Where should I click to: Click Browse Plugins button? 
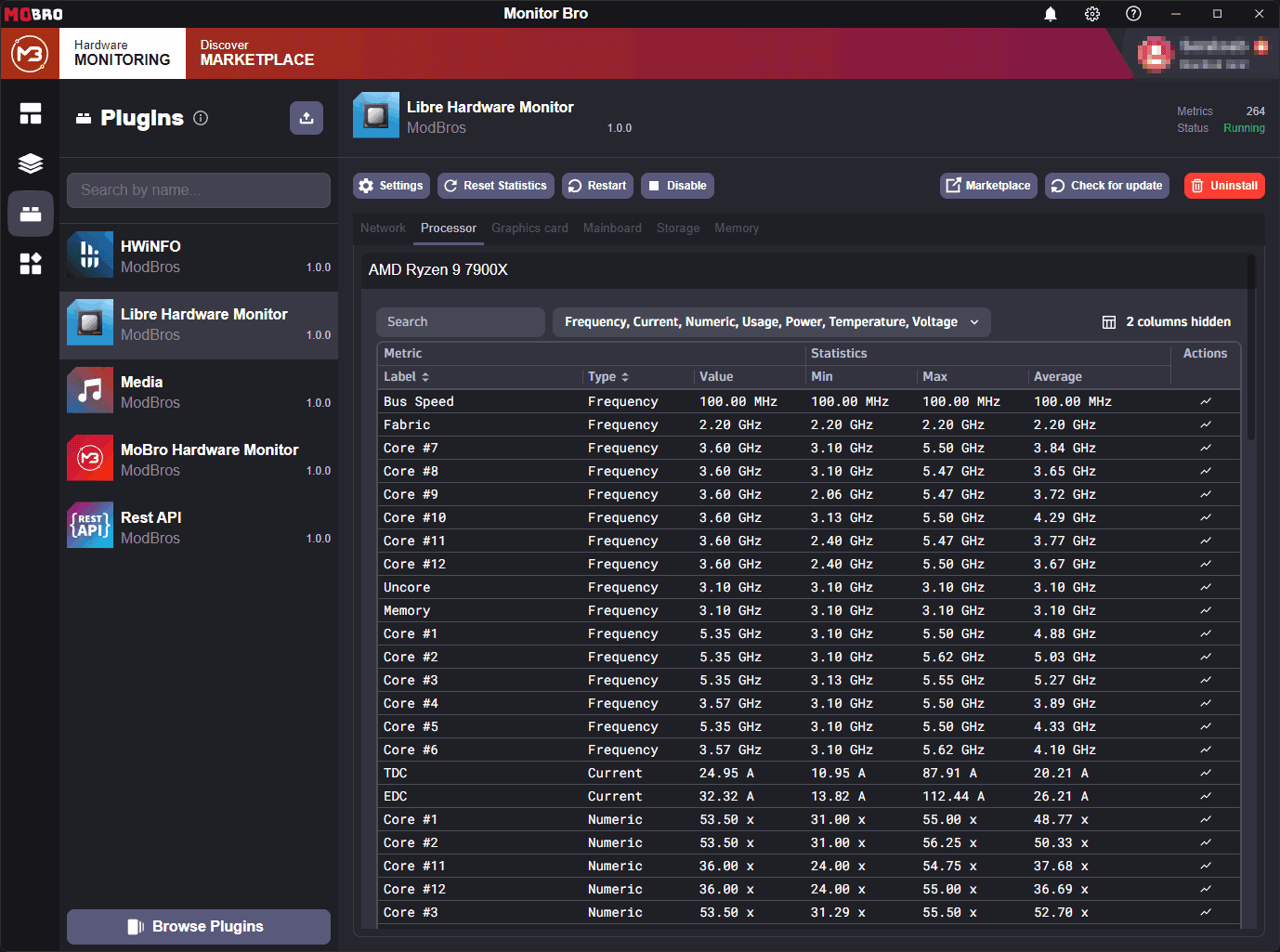pos(199,927)
